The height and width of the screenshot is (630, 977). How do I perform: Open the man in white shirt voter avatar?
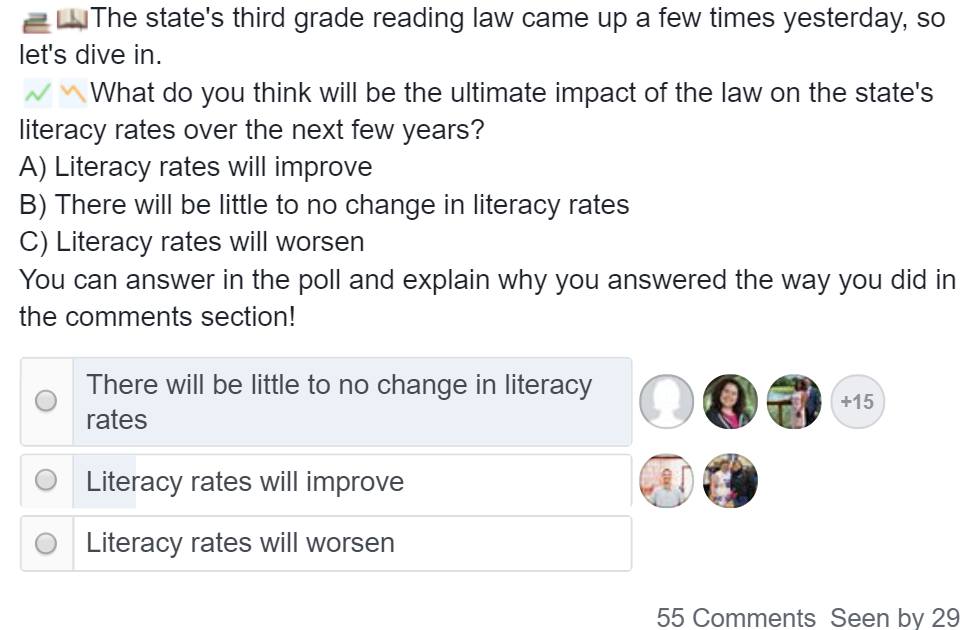[666, 480]
